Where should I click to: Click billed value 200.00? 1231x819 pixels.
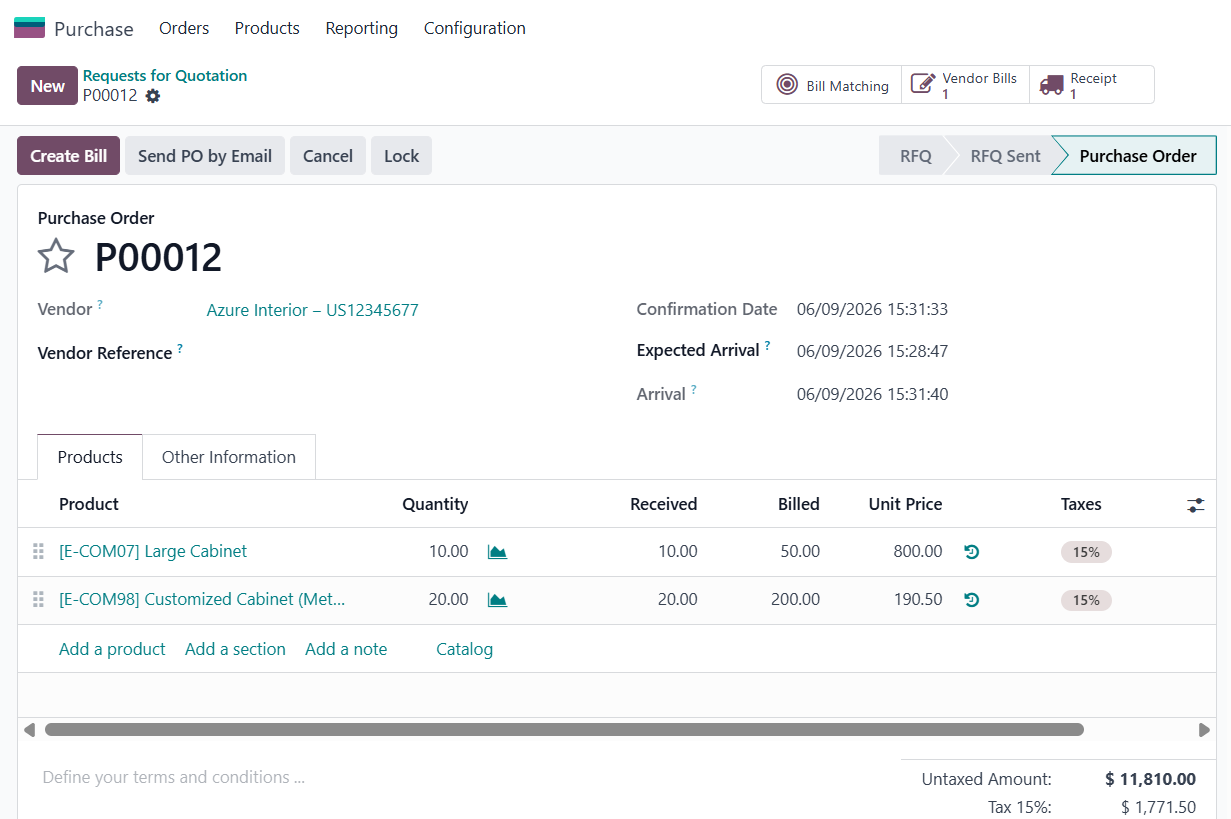coord(796,600)
